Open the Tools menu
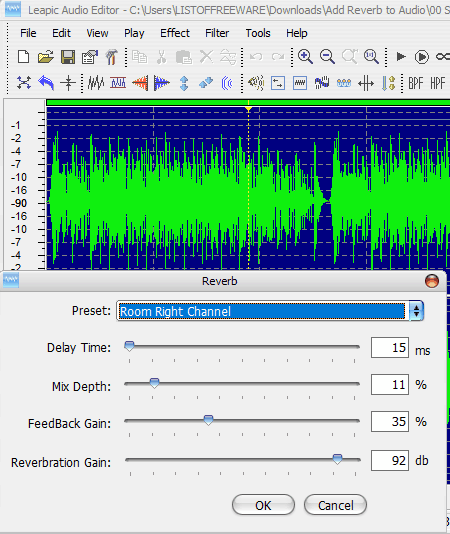 [x=258, y=33]
